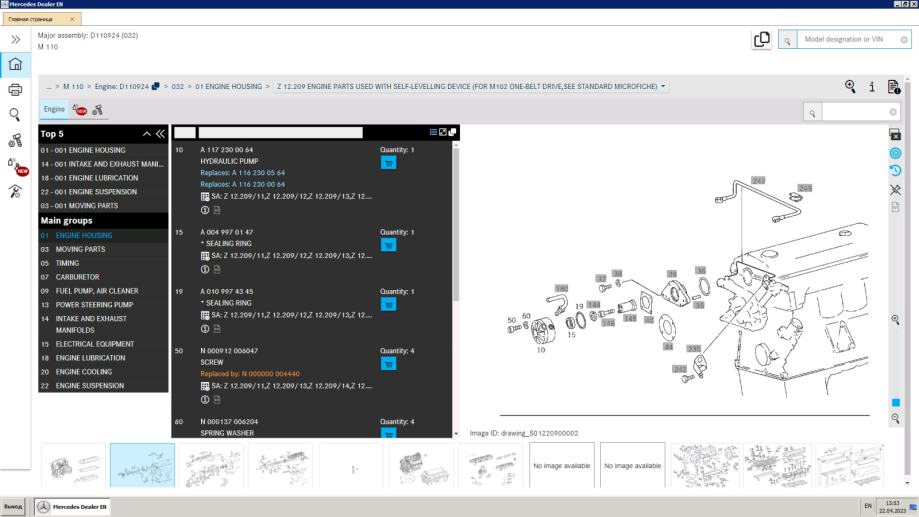Click the pin icon on right toolbar
The image size is (919, 517).
896,189
